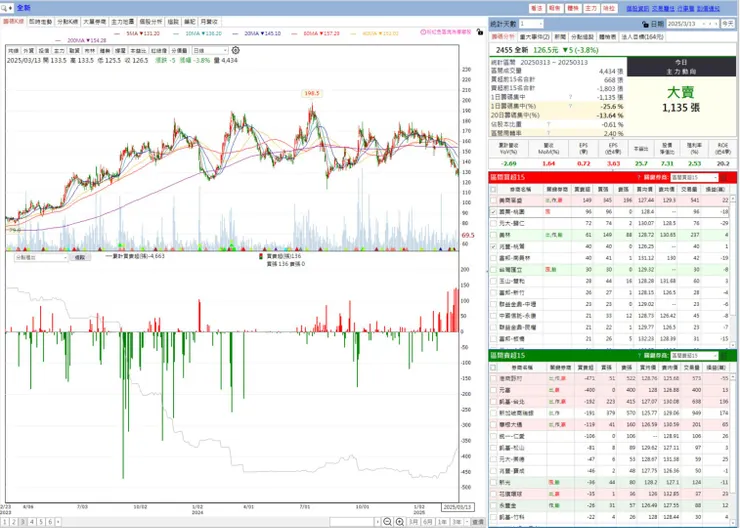
Task: Click the 賣超15 table vertical scrollbar
Action: click(x=733, y=448)
